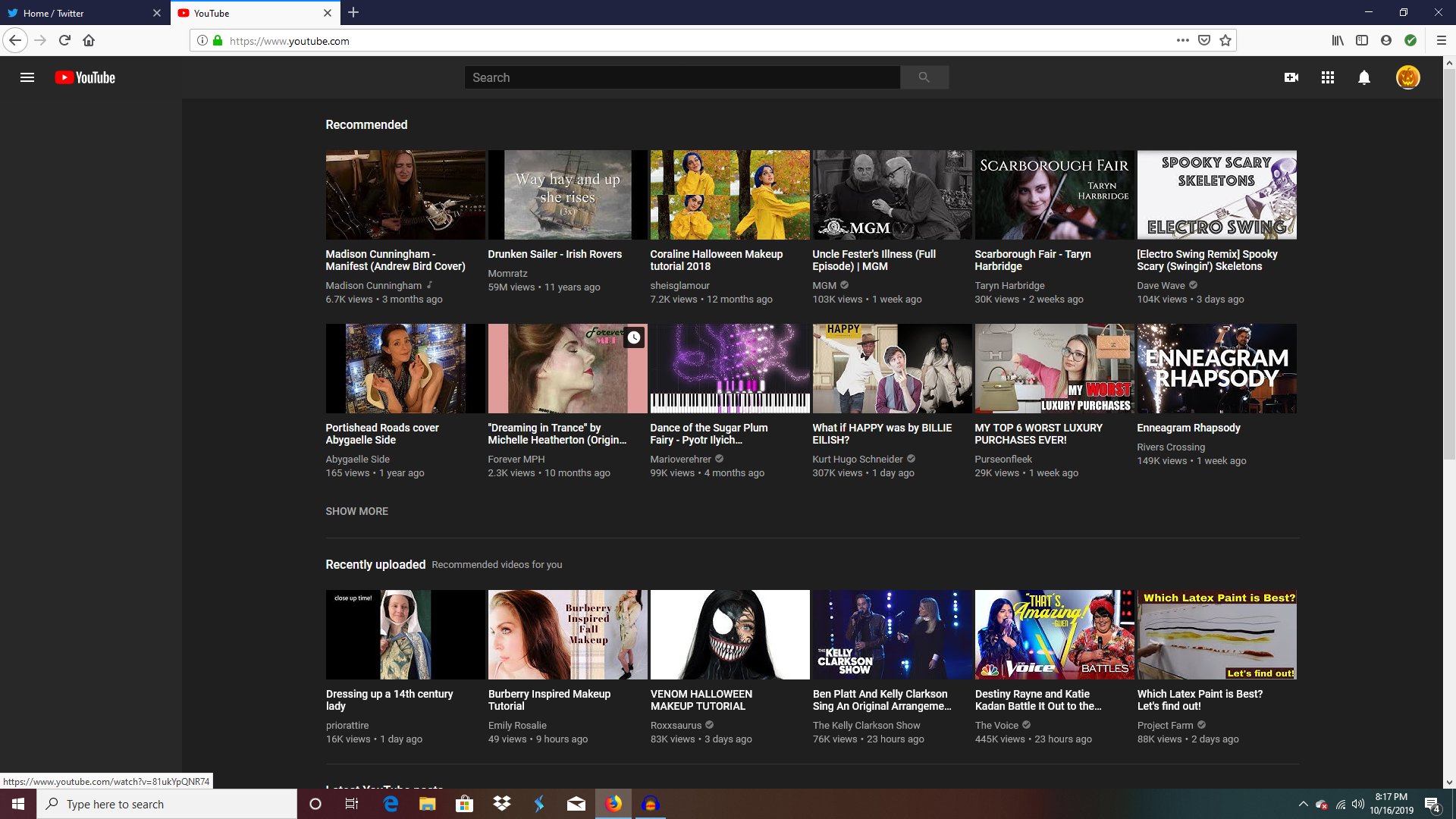Viewport: 1456px width, 819px height.
Task: Play Burberry Inspired Fall Makeup thumbnail
Action: 567,635
